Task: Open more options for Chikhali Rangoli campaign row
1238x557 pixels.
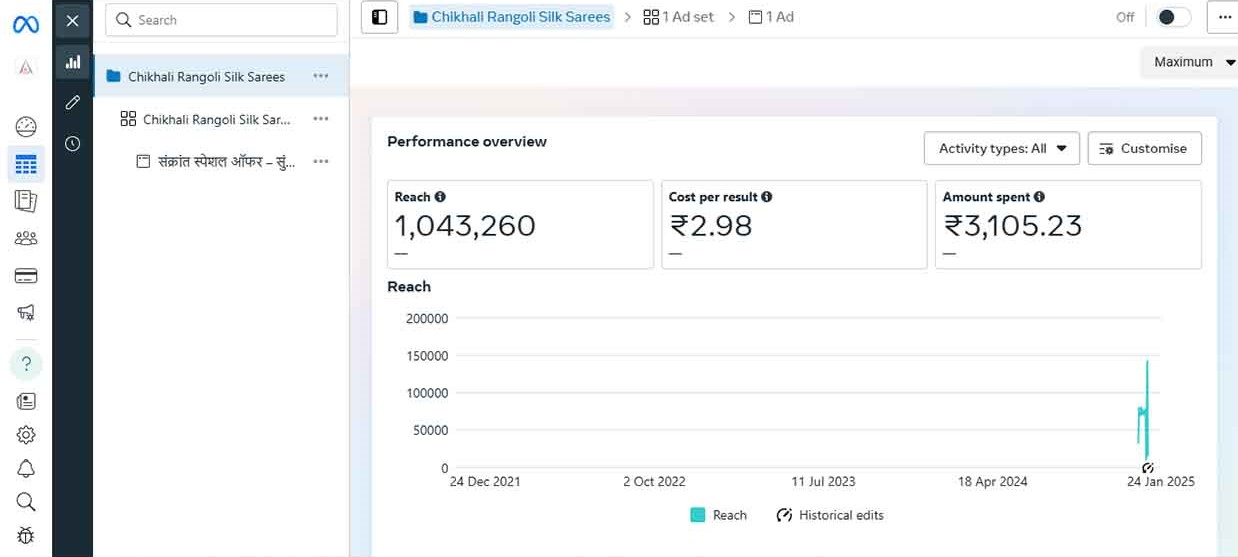Action: pyautogui.click(x=320, y=76)
